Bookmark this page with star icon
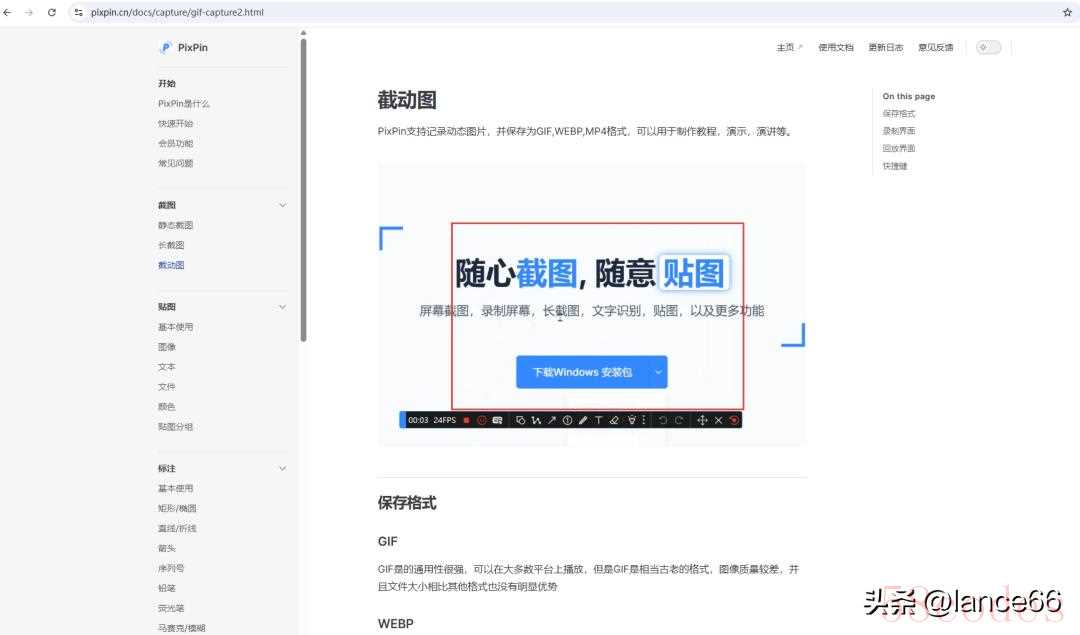 click(1067, 12)
